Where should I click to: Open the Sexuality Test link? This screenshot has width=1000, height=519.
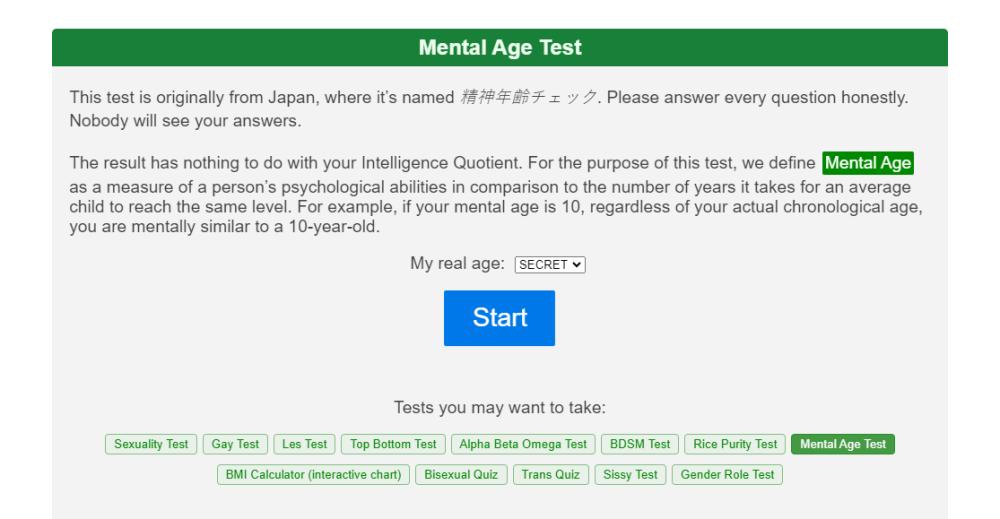tap(151, 444)
